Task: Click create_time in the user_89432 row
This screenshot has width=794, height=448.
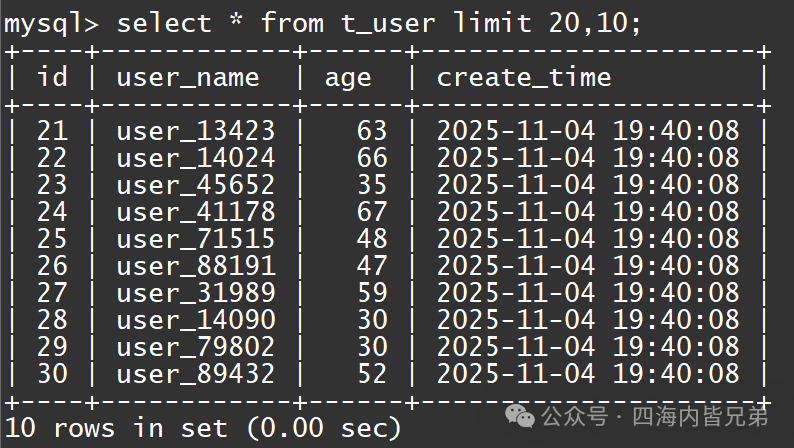Action: 588,374
